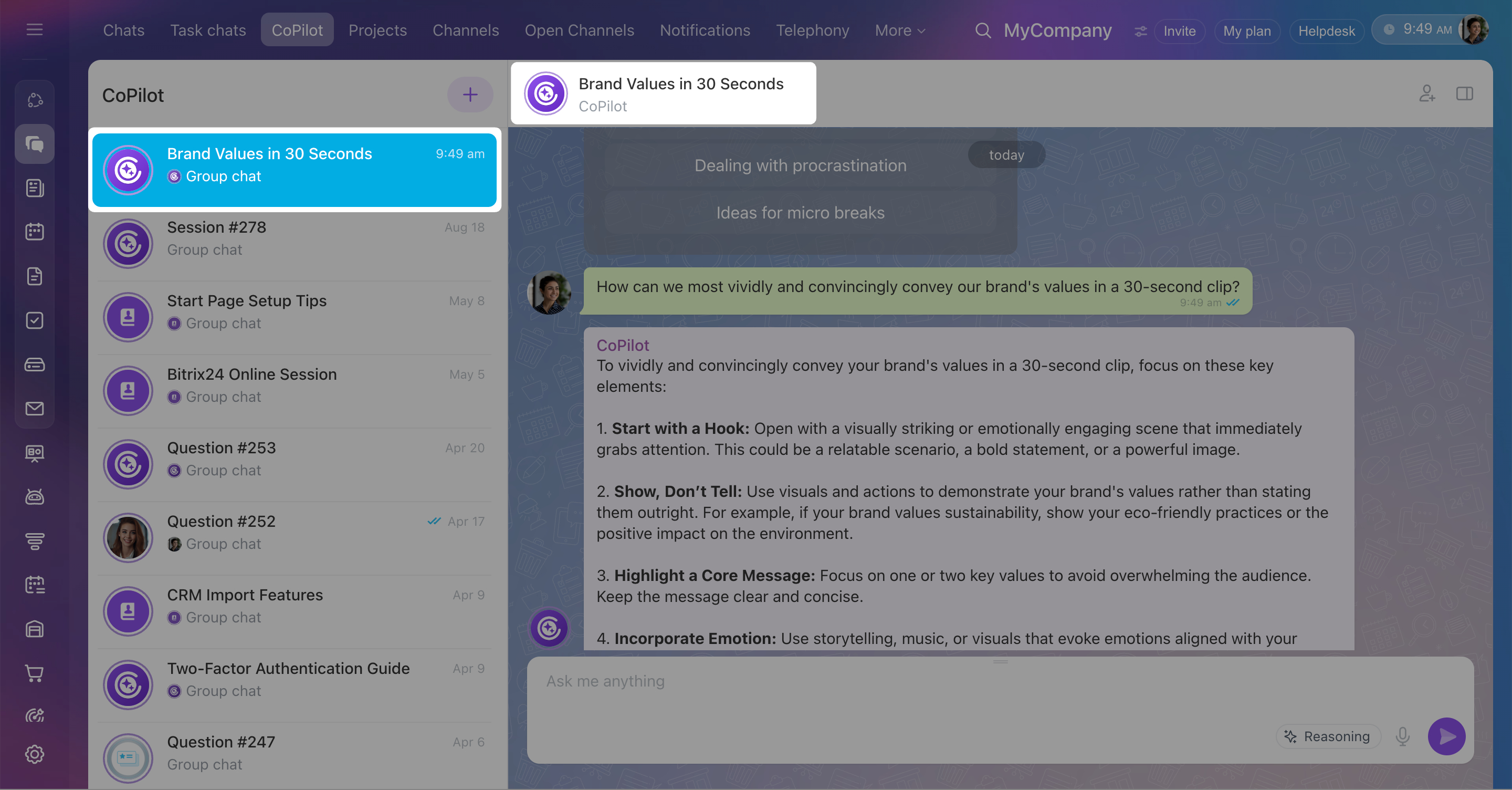Screen dimensions: 1512x790
Task: Open the Channels tab
Action: click(x=466, y=30)
